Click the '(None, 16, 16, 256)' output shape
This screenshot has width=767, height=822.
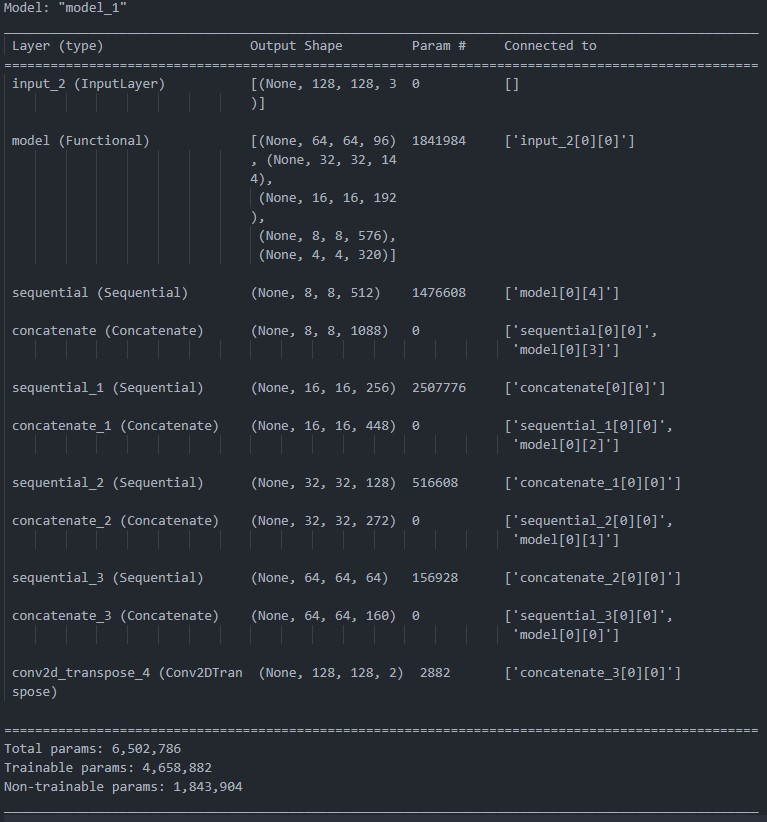pos(323,388)
